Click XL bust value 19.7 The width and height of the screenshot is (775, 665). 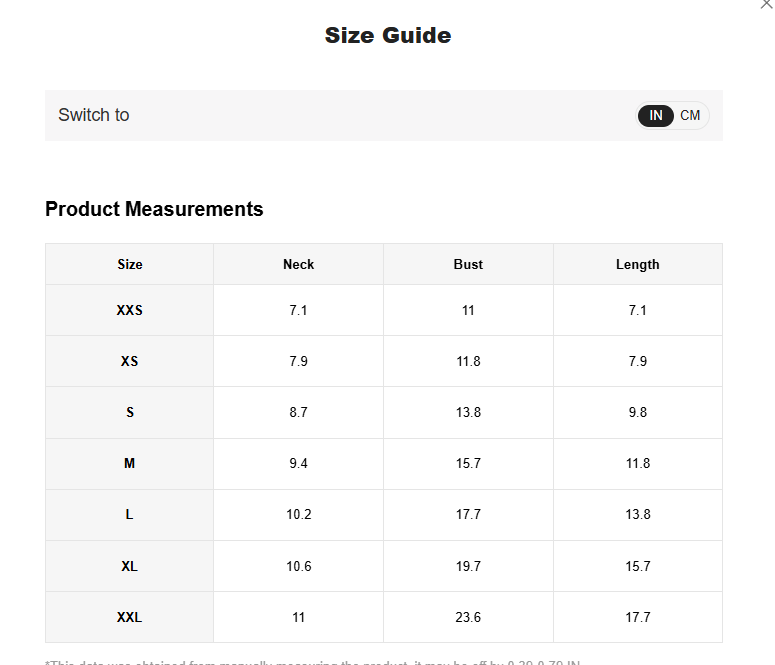pos(468,566)
